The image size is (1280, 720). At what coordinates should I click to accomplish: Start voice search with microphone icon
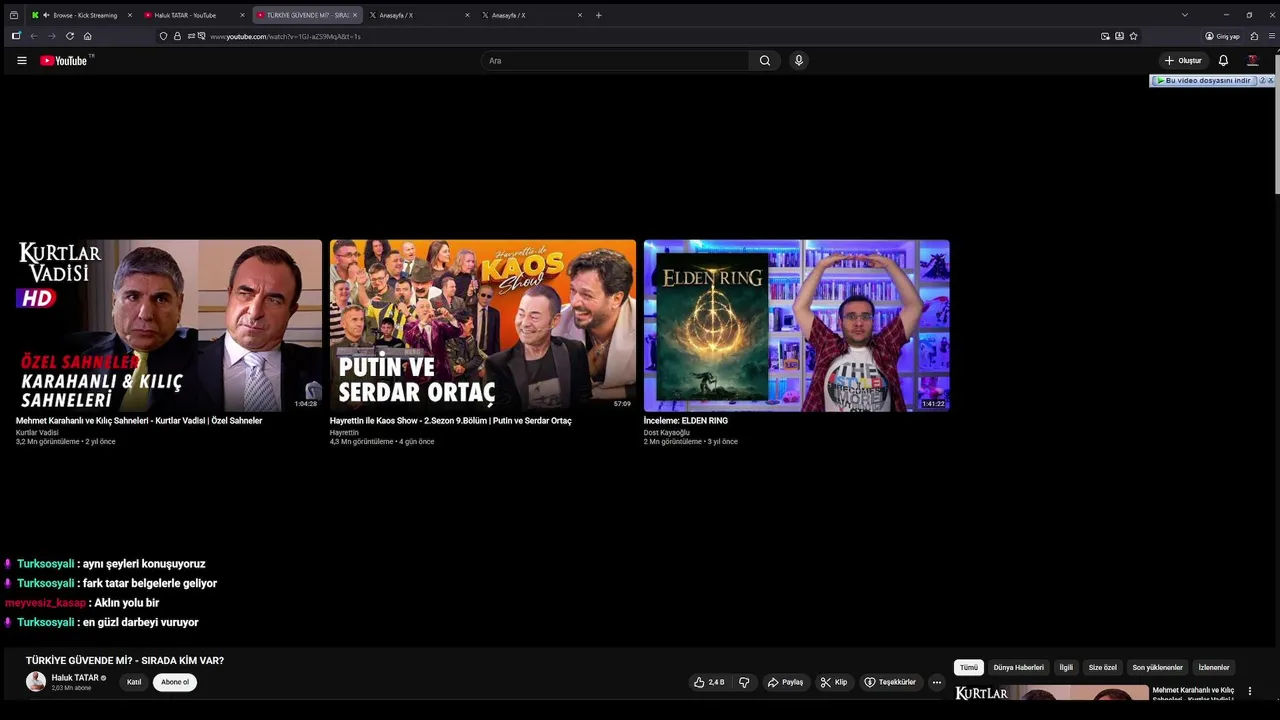(x=798, y=61)
